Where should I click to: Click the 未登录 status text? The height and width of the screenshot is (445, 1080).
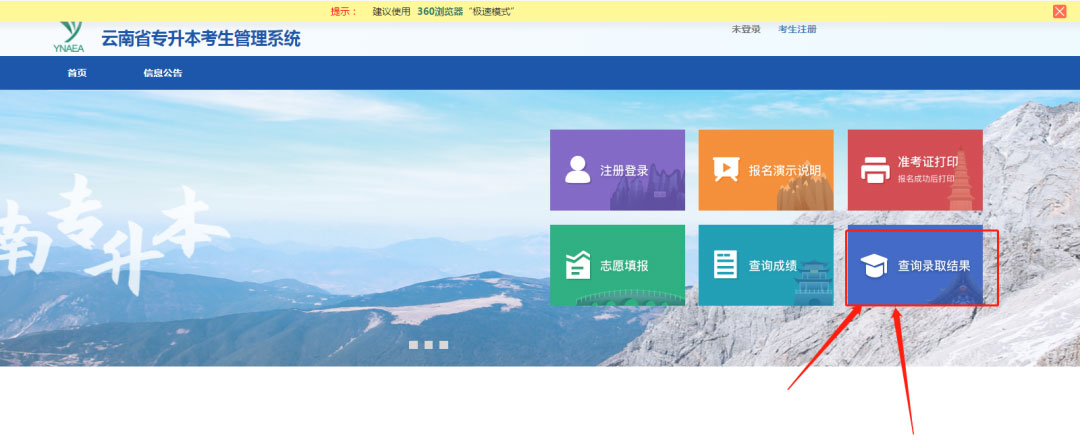point(746,30)
